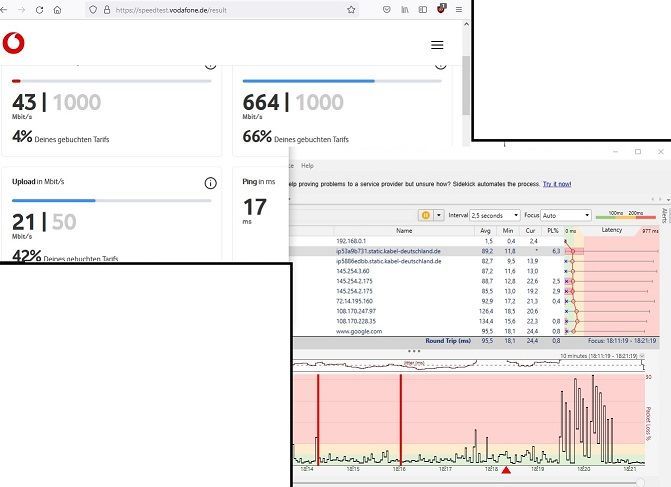Viewport: 671px width, 487px height.
Task: Open Vodafone site hamburger menu
Action: (x=437, y=45)
